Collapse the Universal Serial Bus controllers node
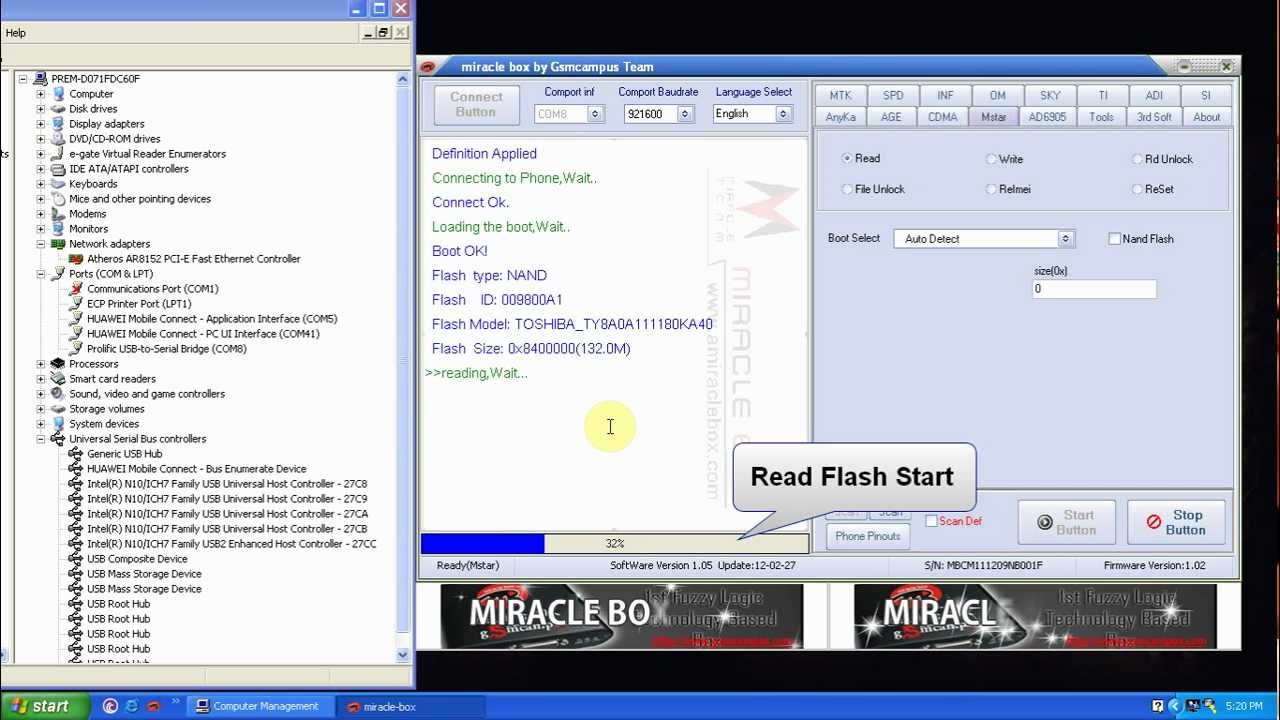This screenshot has width=1280, height=720. coord(41,439)
